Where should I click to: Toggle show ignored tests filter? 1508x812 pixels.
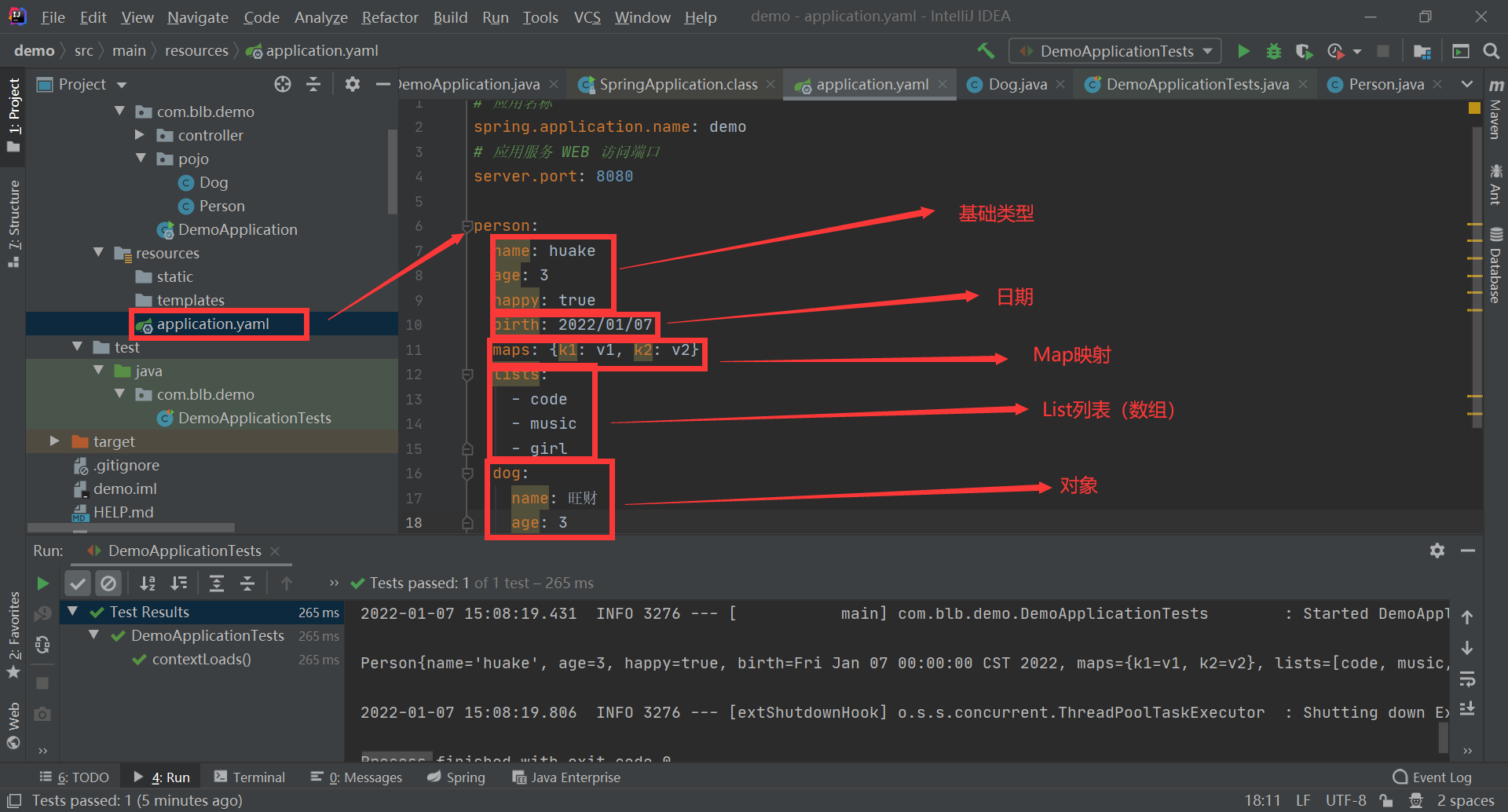(x=108, y=583)
